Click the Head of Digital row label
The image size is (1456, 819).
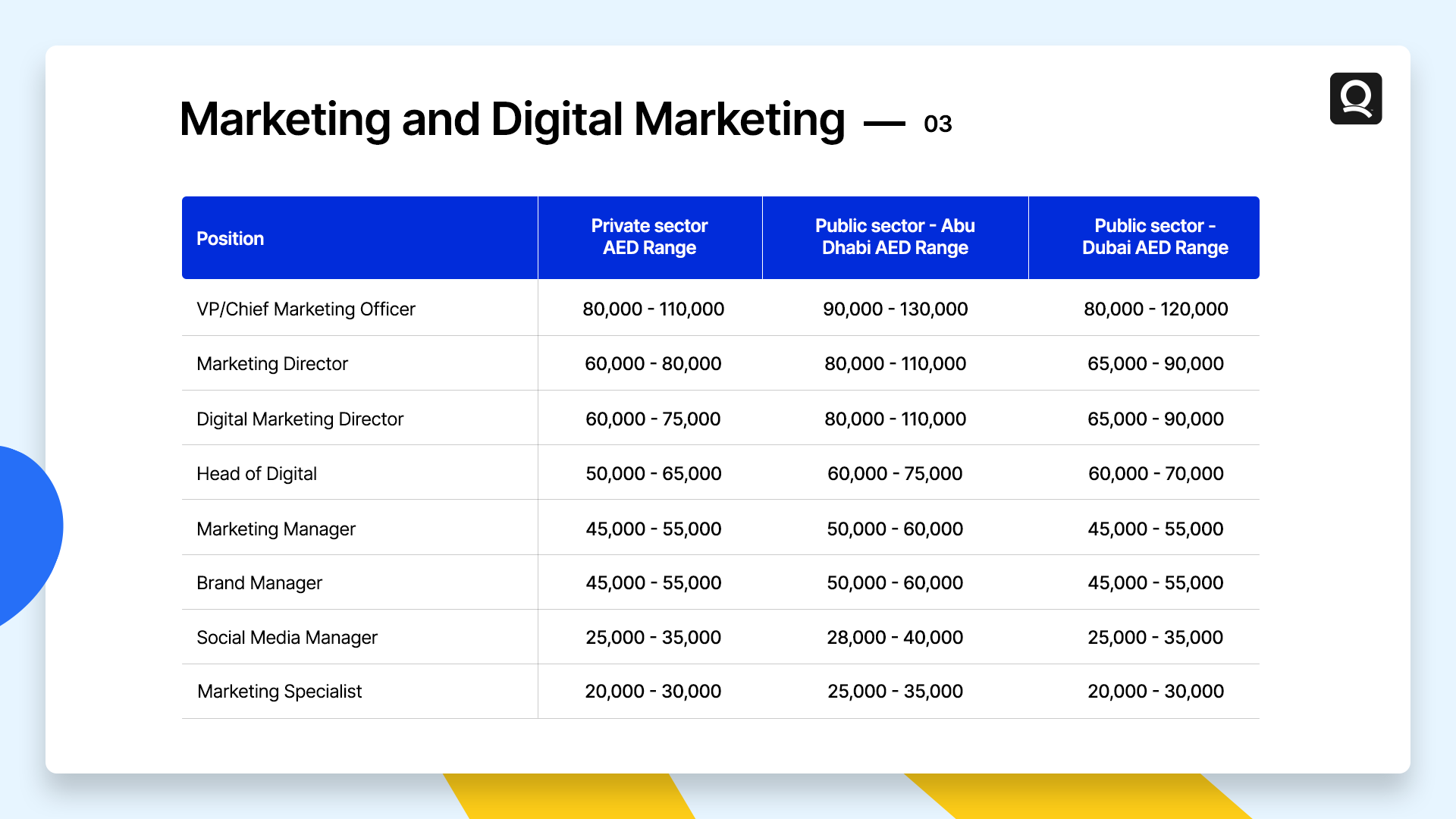click(x=256, y=474)
